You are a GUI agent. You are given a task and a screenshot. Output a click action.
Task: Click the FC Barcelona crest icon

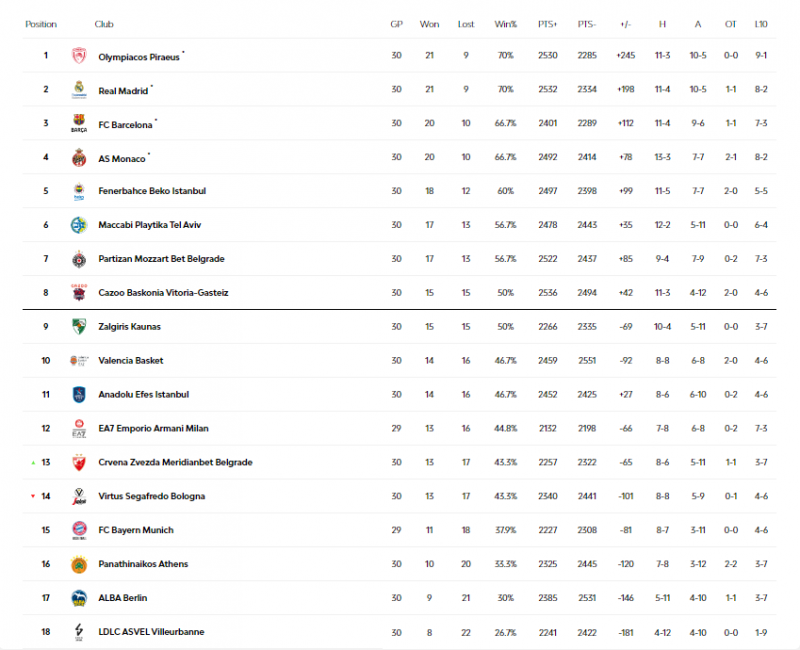pos(79,125)
